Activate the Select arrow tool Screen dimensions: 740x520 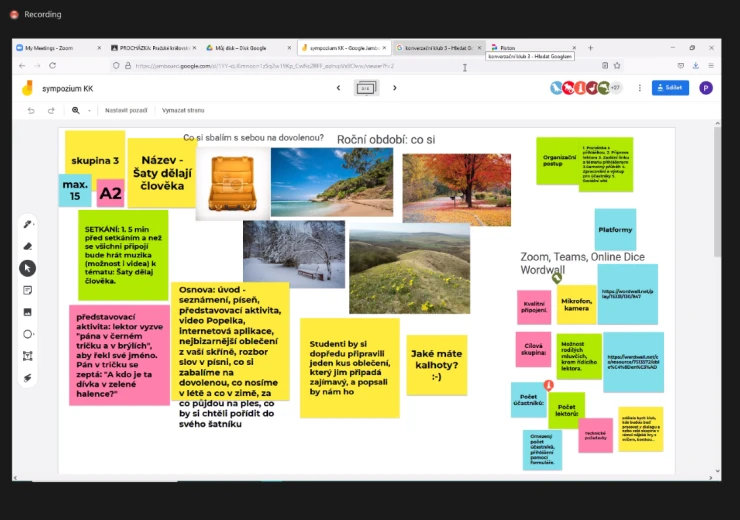point(27,268)
